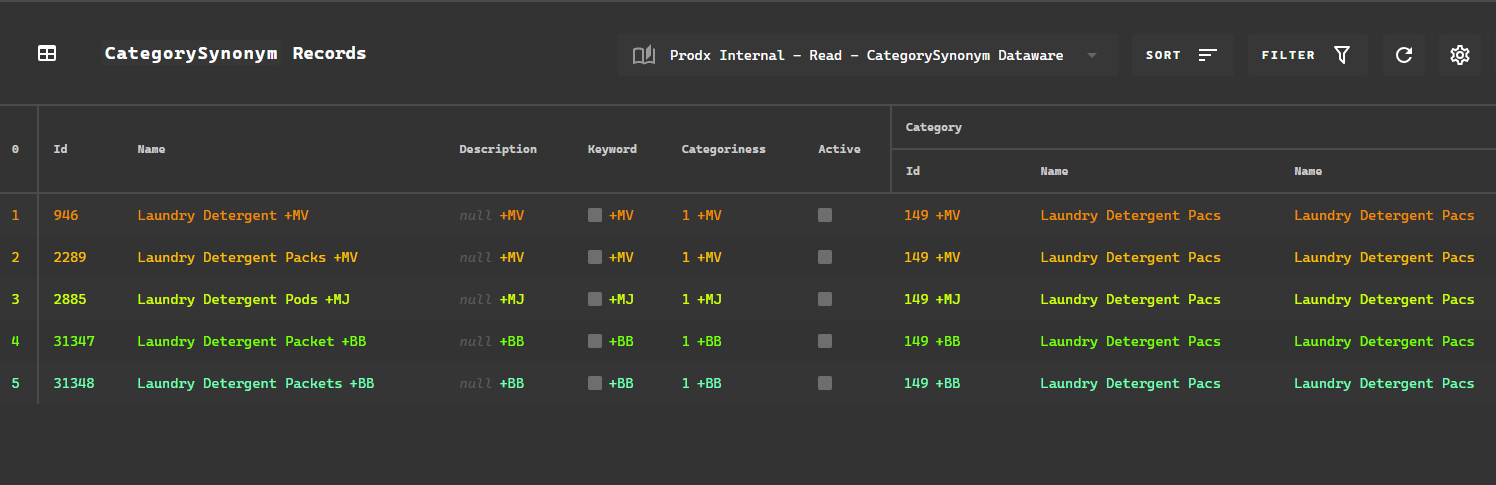Click null description in row 2885
Viewport: 1496px width, 485px height.
coord(475,299)
